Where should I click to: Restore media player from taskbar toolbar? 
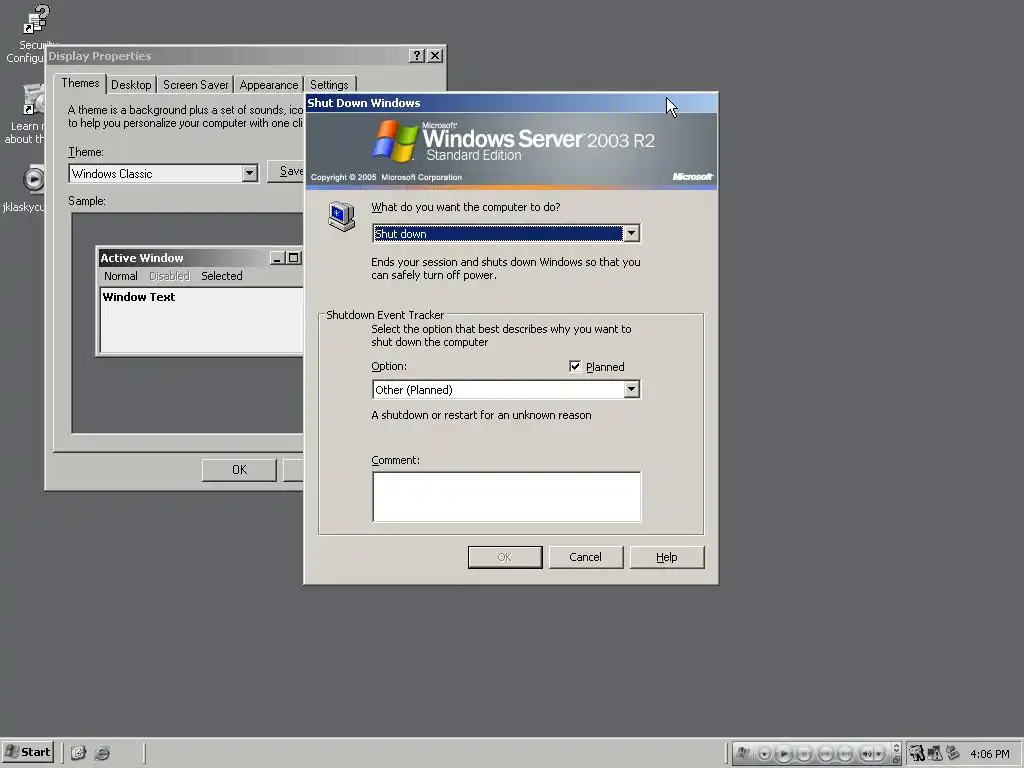coord(896,760)
